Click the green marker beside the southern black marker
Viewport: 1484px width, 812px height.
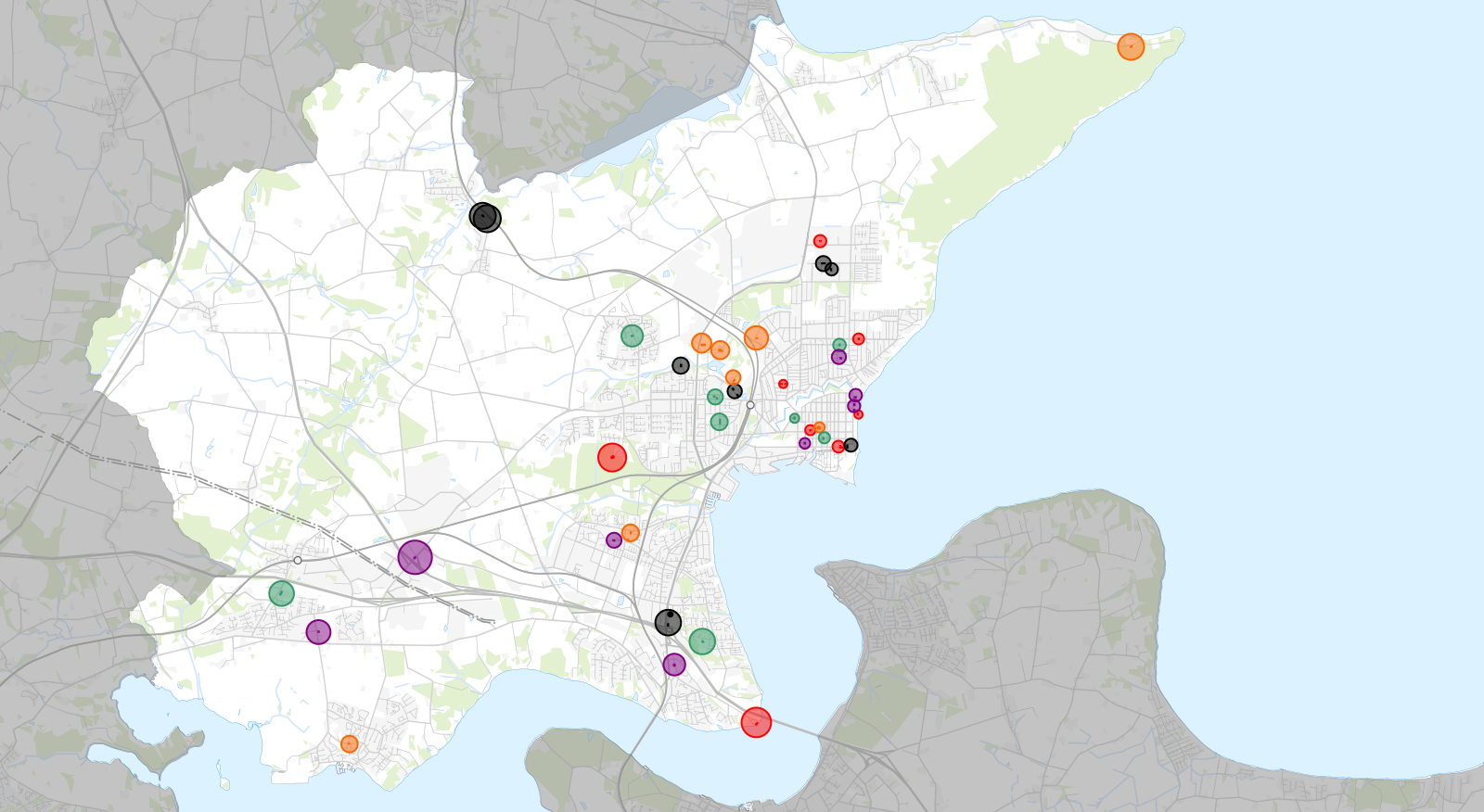pos(702,641)
